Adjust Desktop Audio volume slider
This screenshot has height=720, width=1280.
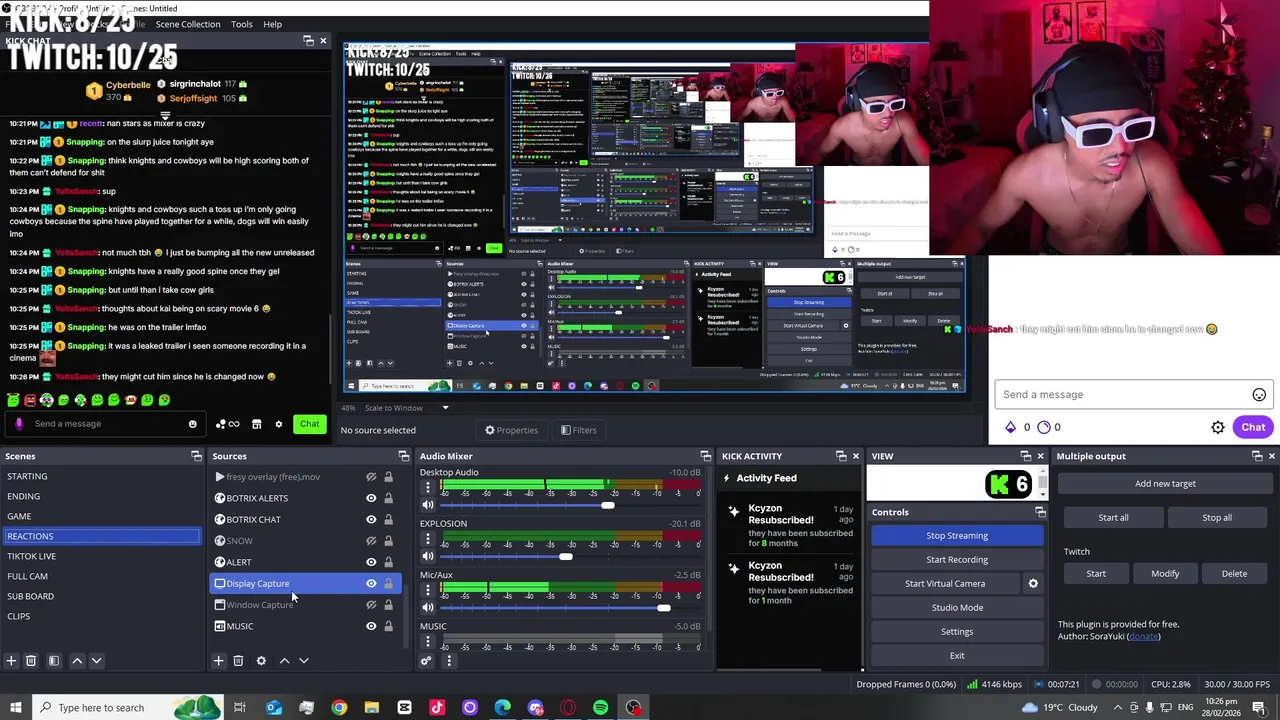coord(607,505)
